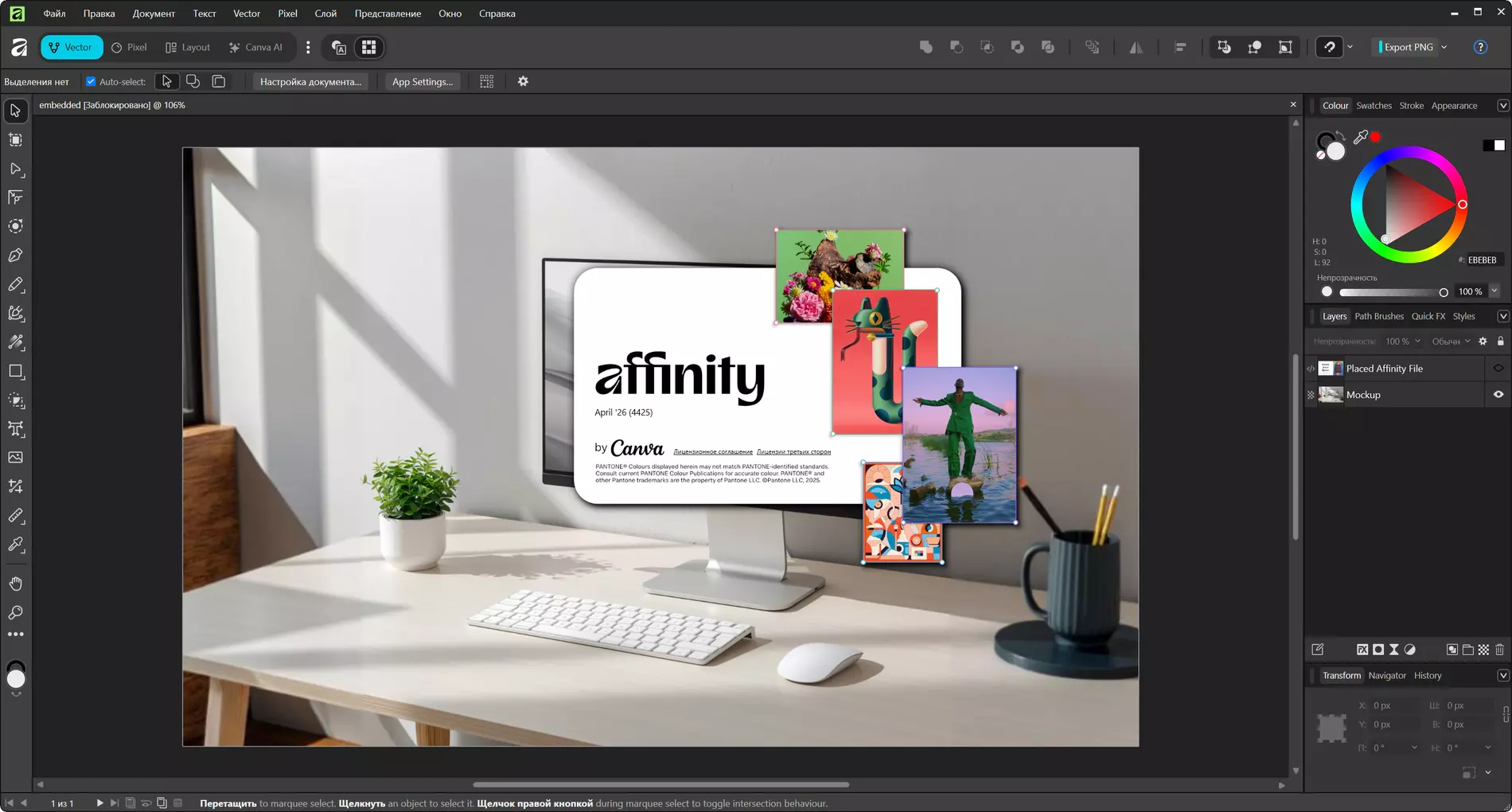The width and height of the screenshot is (1512, 812).
Task: Select the Hand view tool
Action: point(15,584)
